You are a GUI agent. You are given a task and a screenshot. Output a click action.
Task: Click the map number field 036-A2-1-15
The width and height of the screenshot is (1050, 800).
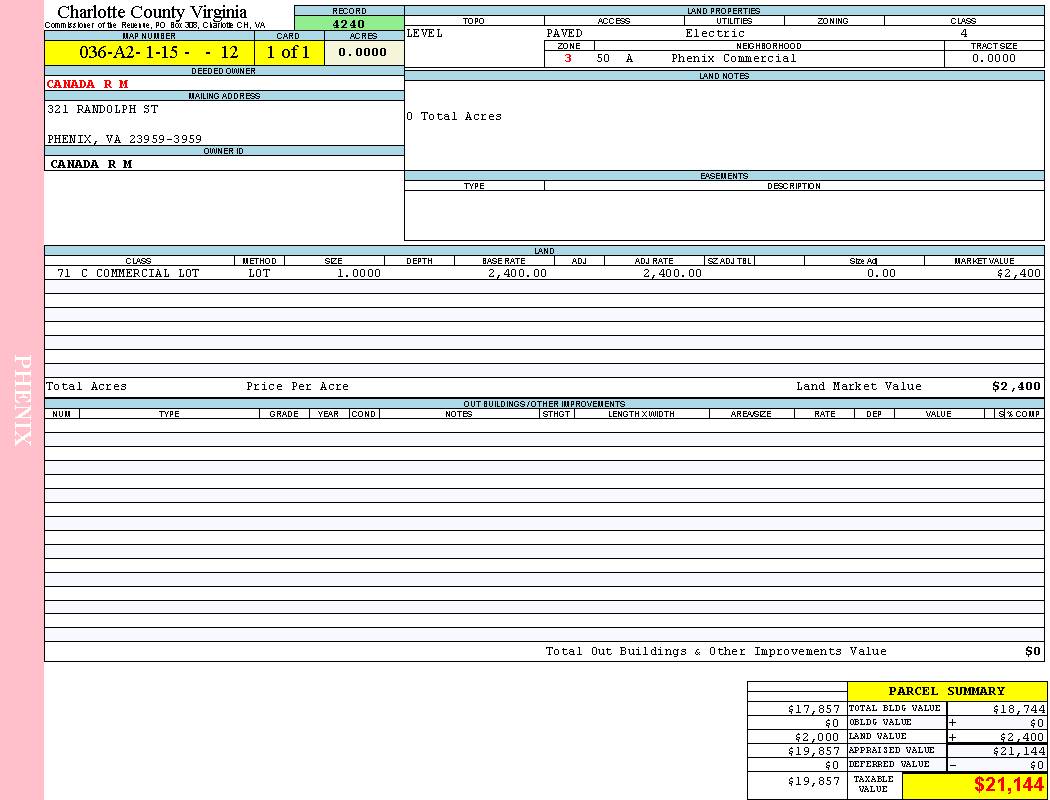pyautogui.click(x=149, y=53)
